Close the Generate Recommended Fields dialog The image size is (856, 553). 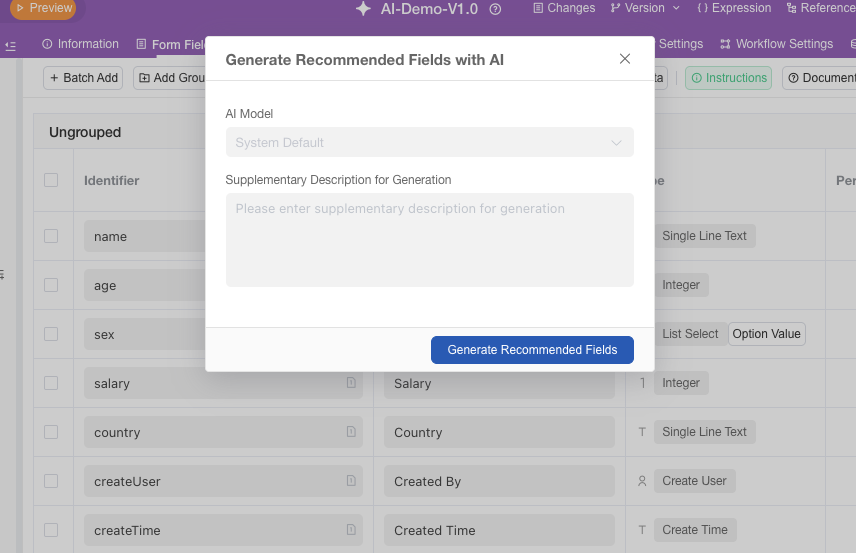click(625, 59)
